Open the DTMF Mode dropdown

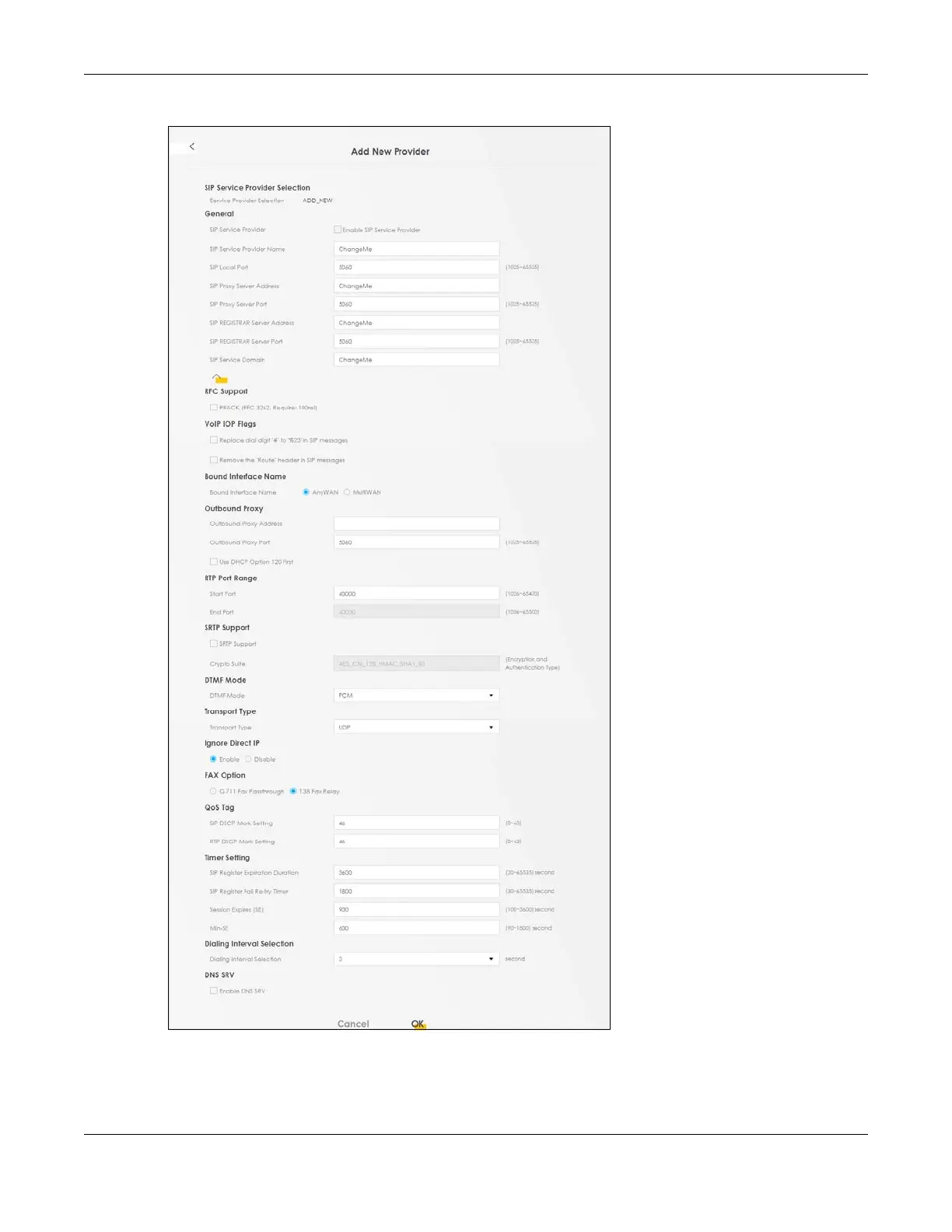[x=416, y=695]
